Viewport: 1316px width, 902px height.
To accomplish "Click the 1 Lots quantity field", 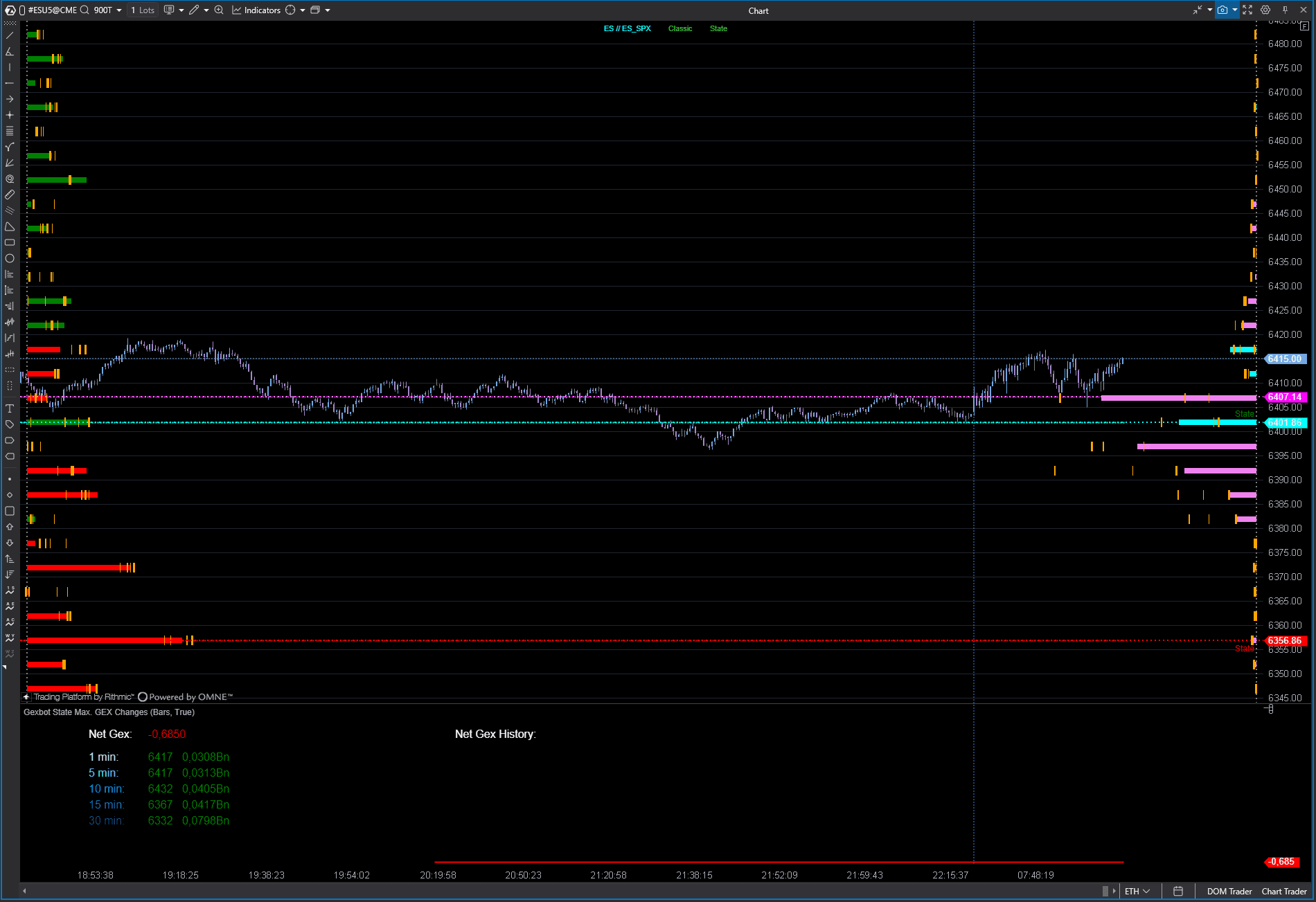I will tap(143, 10).
